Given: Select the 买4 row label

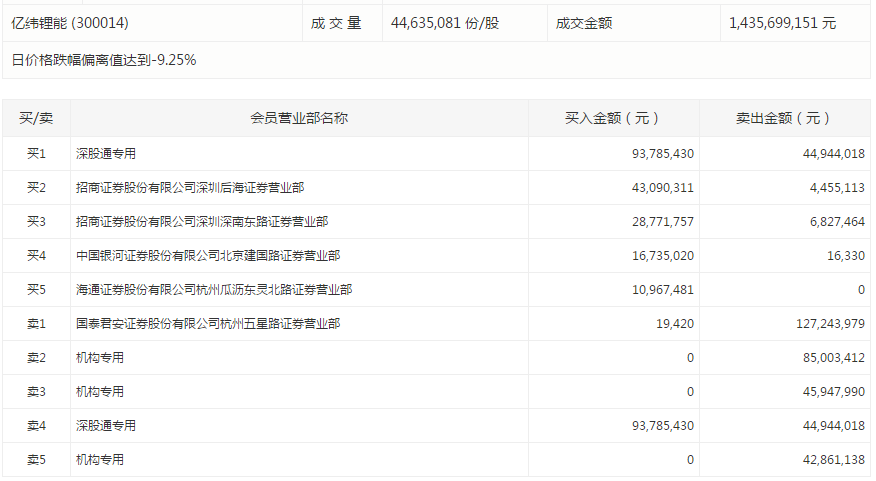Looking at the screenshot, I should pyautogui.click(x=36, y=256).
